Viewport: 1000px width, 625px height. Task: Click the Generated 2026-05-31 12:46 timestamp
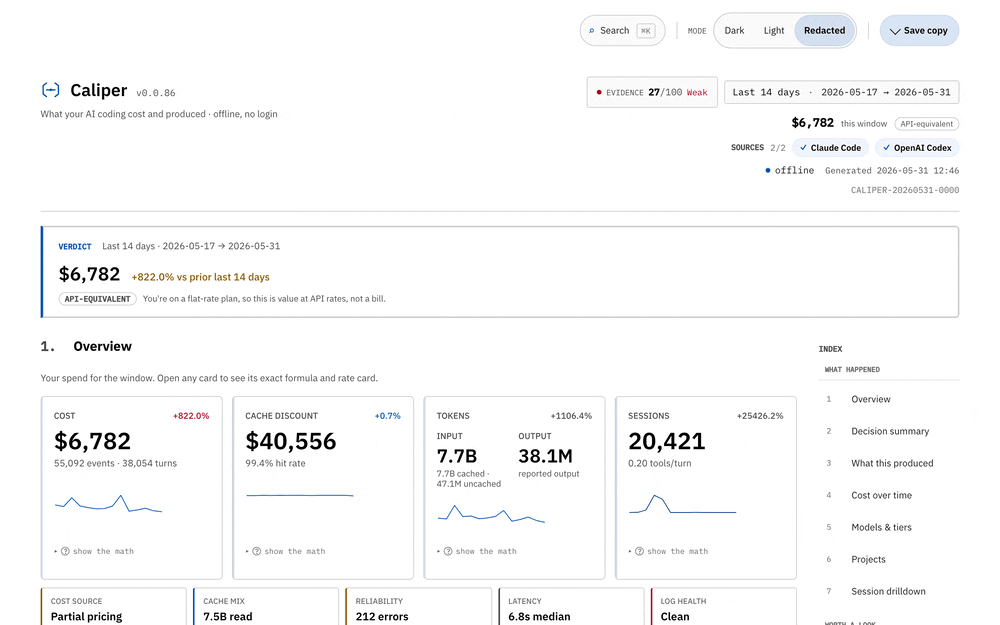point(892,170)
